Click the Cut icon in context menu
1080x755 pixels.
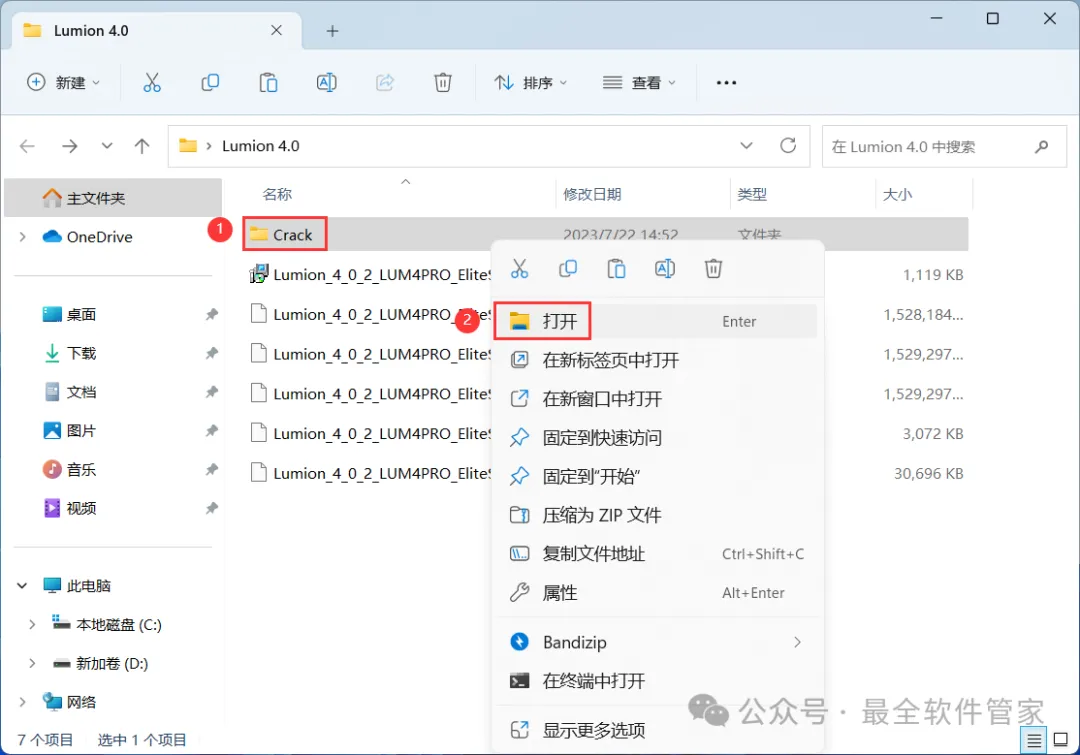coord(519,269)
